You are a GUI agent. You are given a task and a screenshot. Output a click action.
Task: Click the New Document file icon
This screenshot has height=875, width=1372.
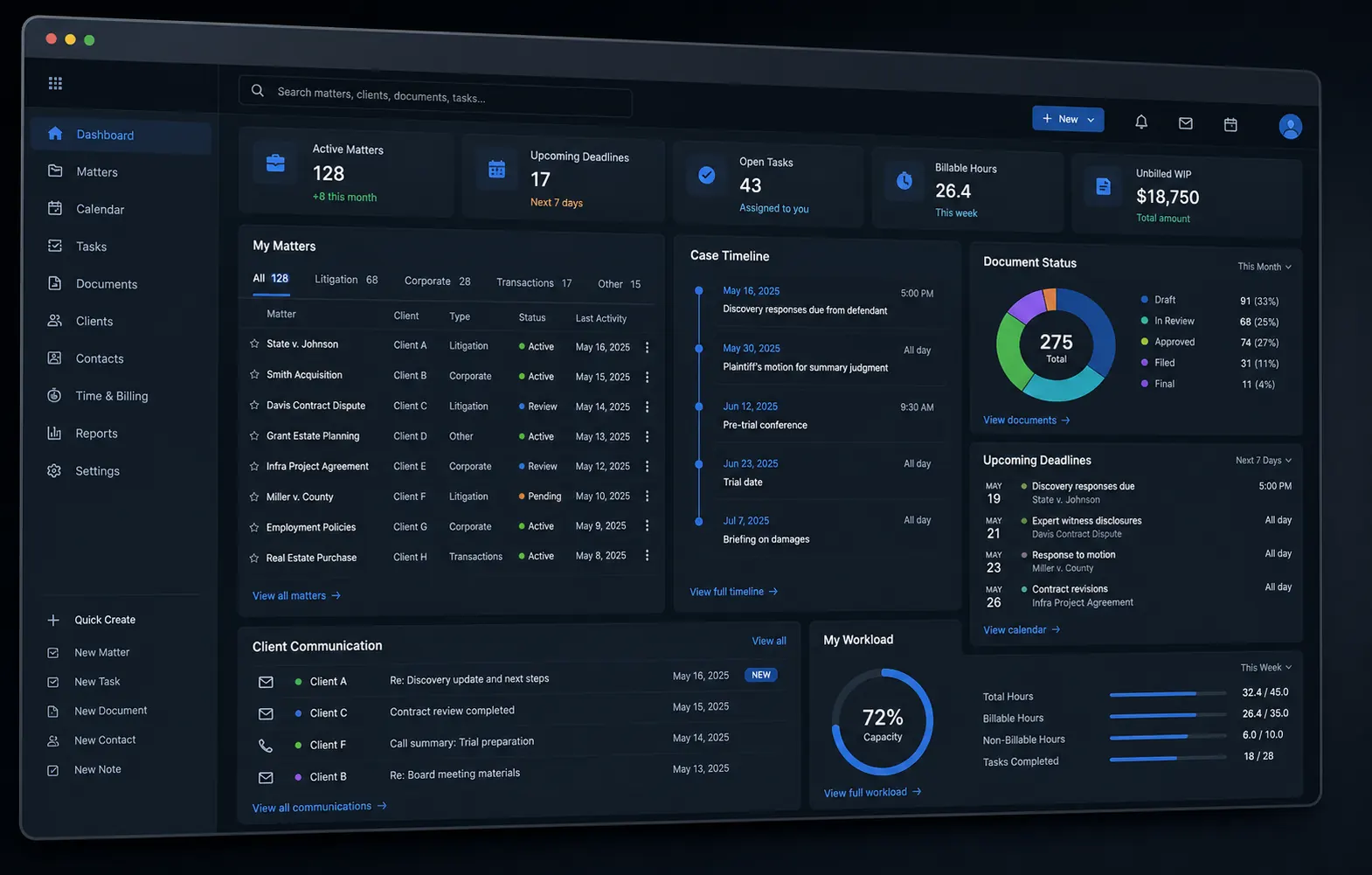(53, 712)
